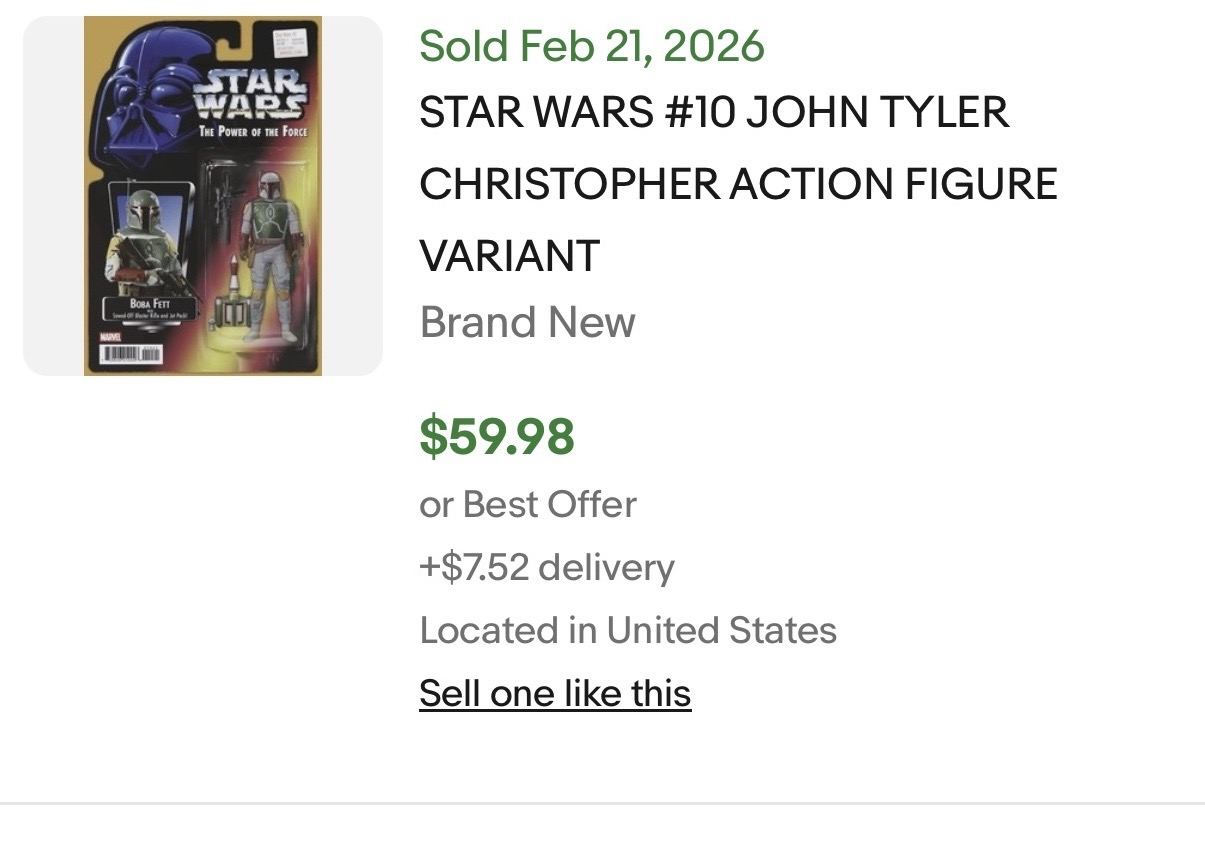Click "Located in United States" text
The height and width of the screenshot is (848, 1205).
(628, 630)
